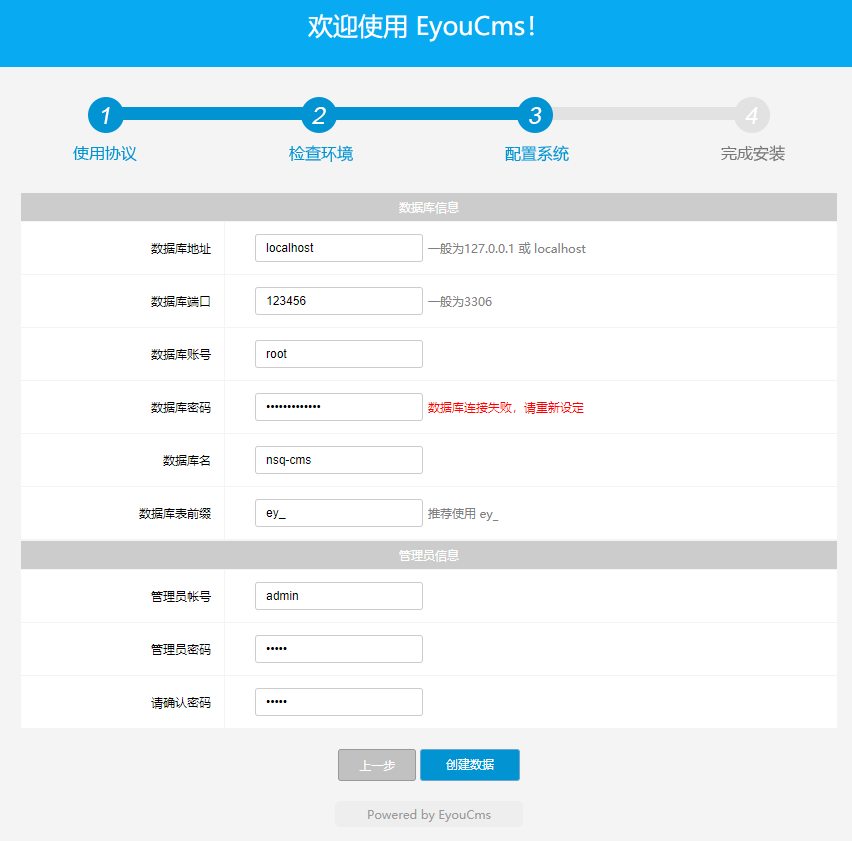The width and height of the screenshot is (852, 841).
Task: Focus the 数据库账号 field containing root
Action: (x=339, y=354)
